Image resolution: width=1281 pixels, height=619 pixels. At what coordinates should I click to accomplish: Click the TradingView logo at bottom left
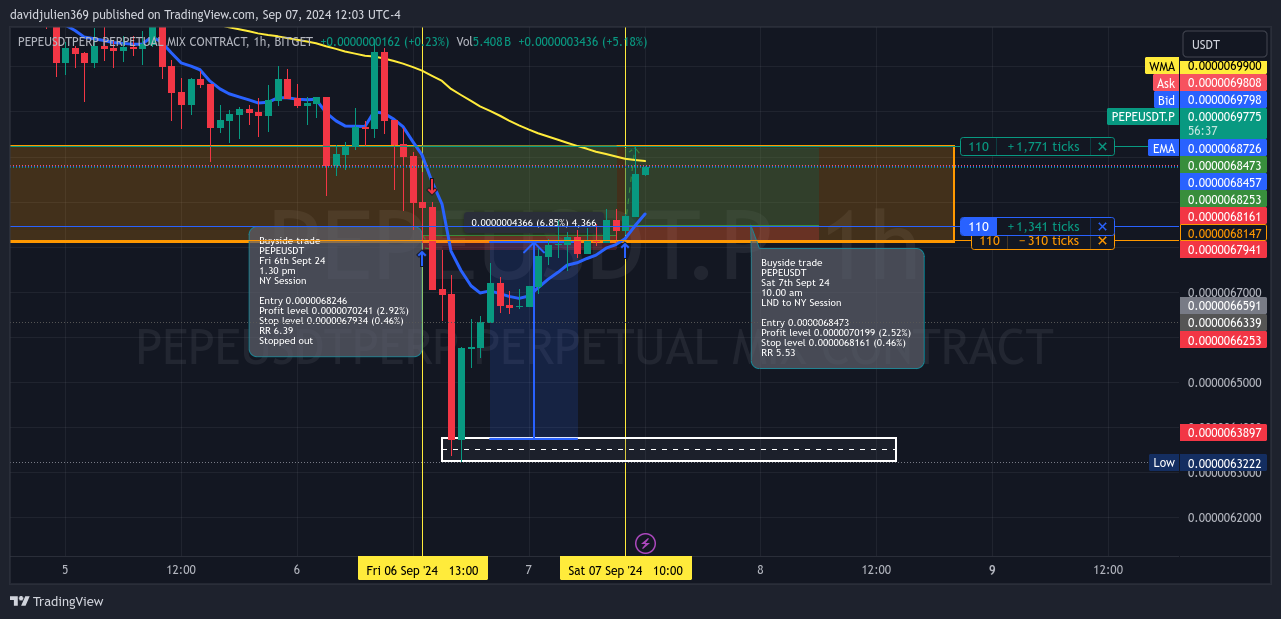pyautogui.click(x=57, y=601)
